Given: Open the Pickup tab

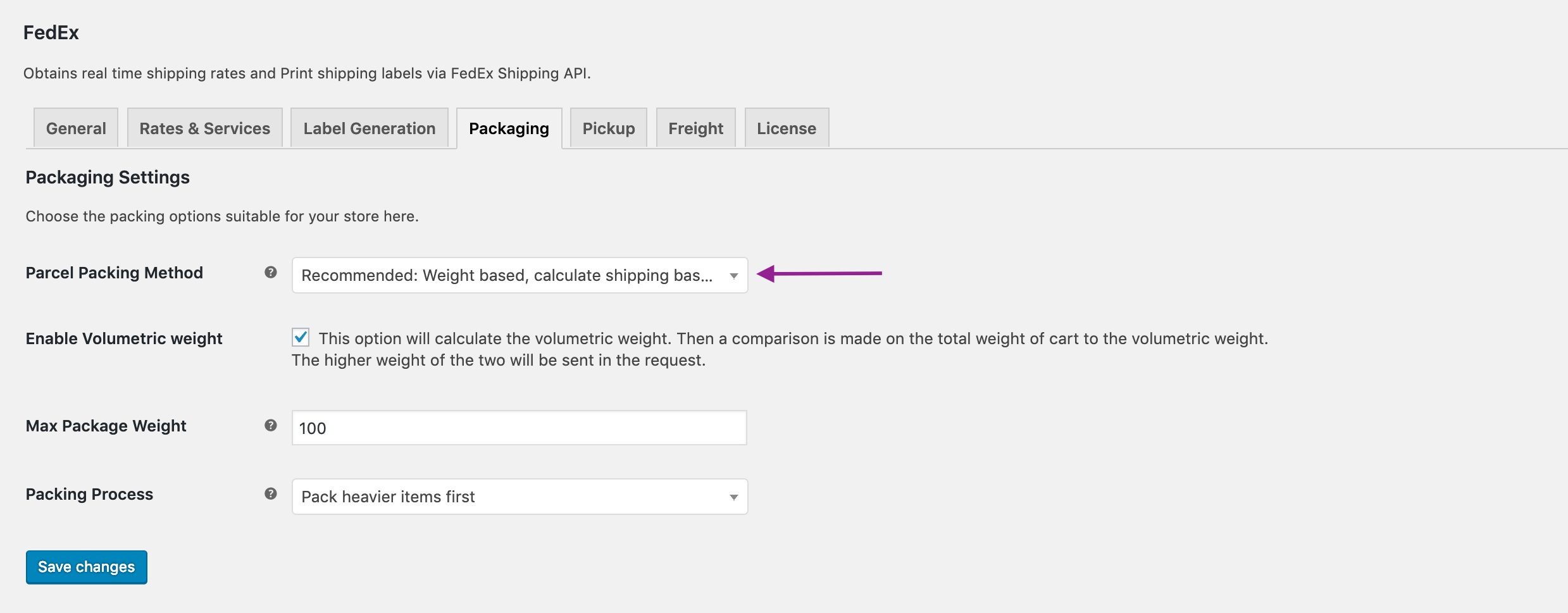Looking at the screenshot, I should pyautogui.click(x=609, y=128).
